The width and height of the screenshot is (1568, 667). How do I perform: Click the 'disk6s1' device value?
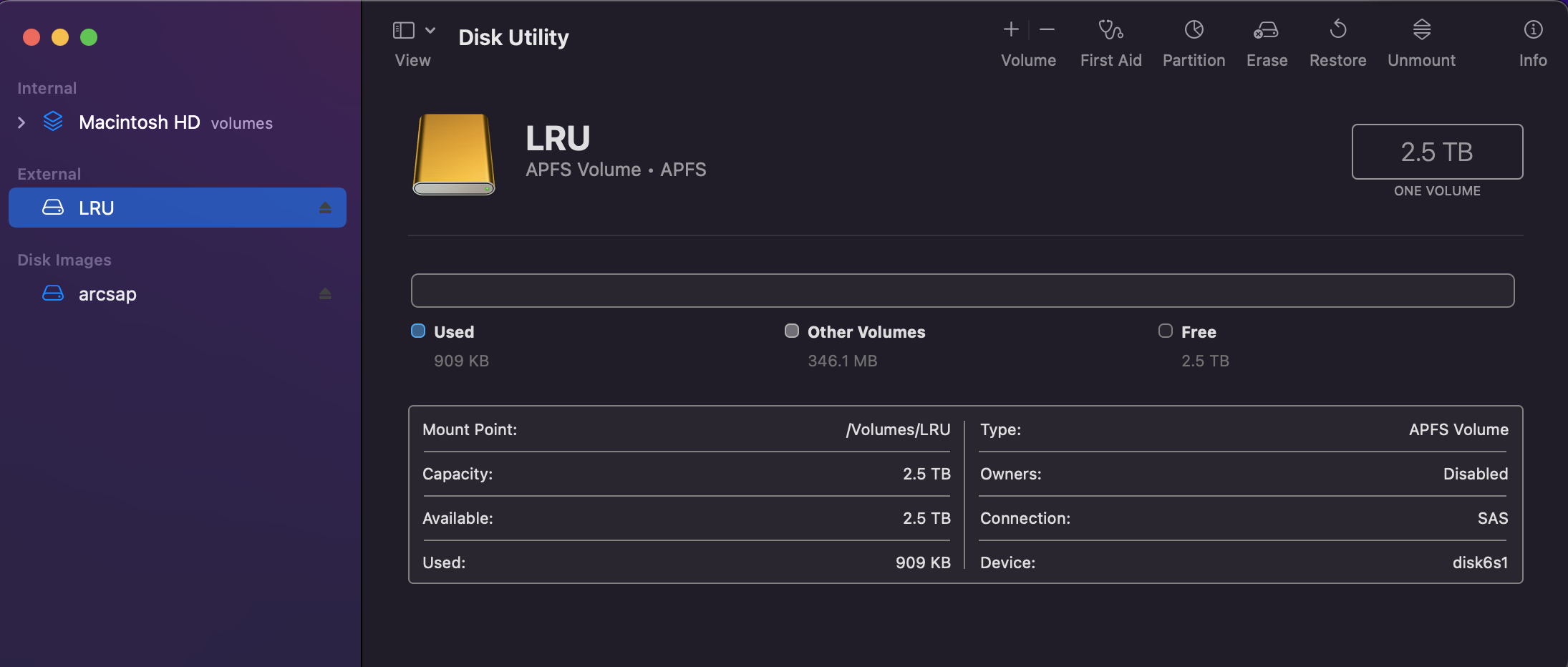point(1480,563)
